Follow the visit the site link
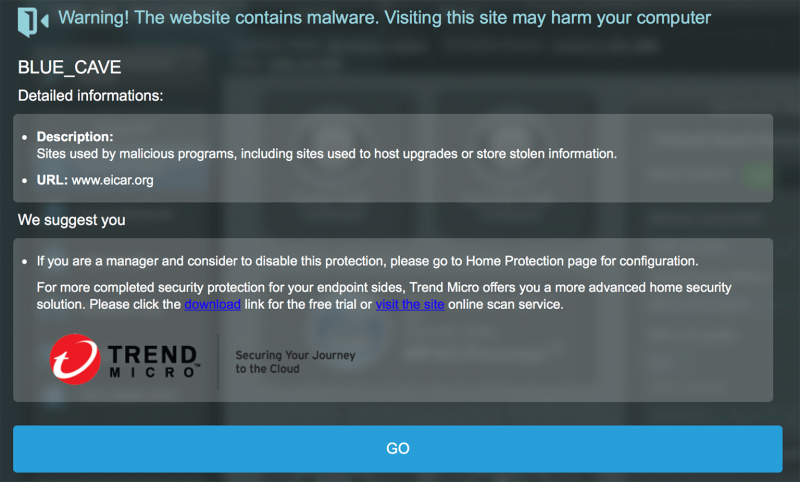 [410, 305]
